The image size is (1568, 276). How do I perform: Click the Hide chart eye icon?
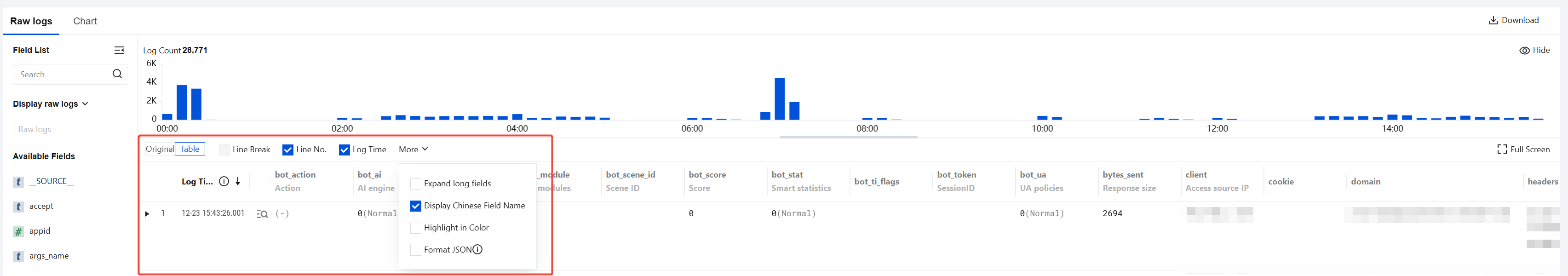(x=1525, y=51)
